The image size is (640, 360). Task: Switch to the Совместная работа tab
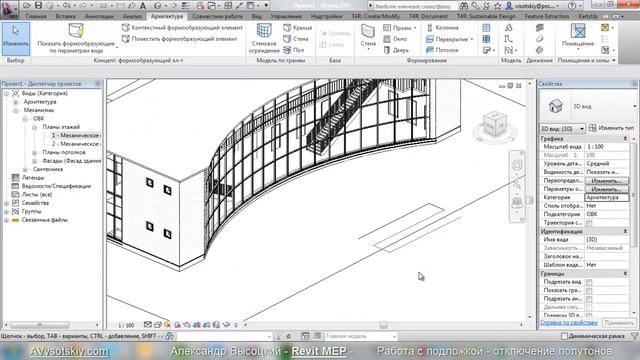217,16
